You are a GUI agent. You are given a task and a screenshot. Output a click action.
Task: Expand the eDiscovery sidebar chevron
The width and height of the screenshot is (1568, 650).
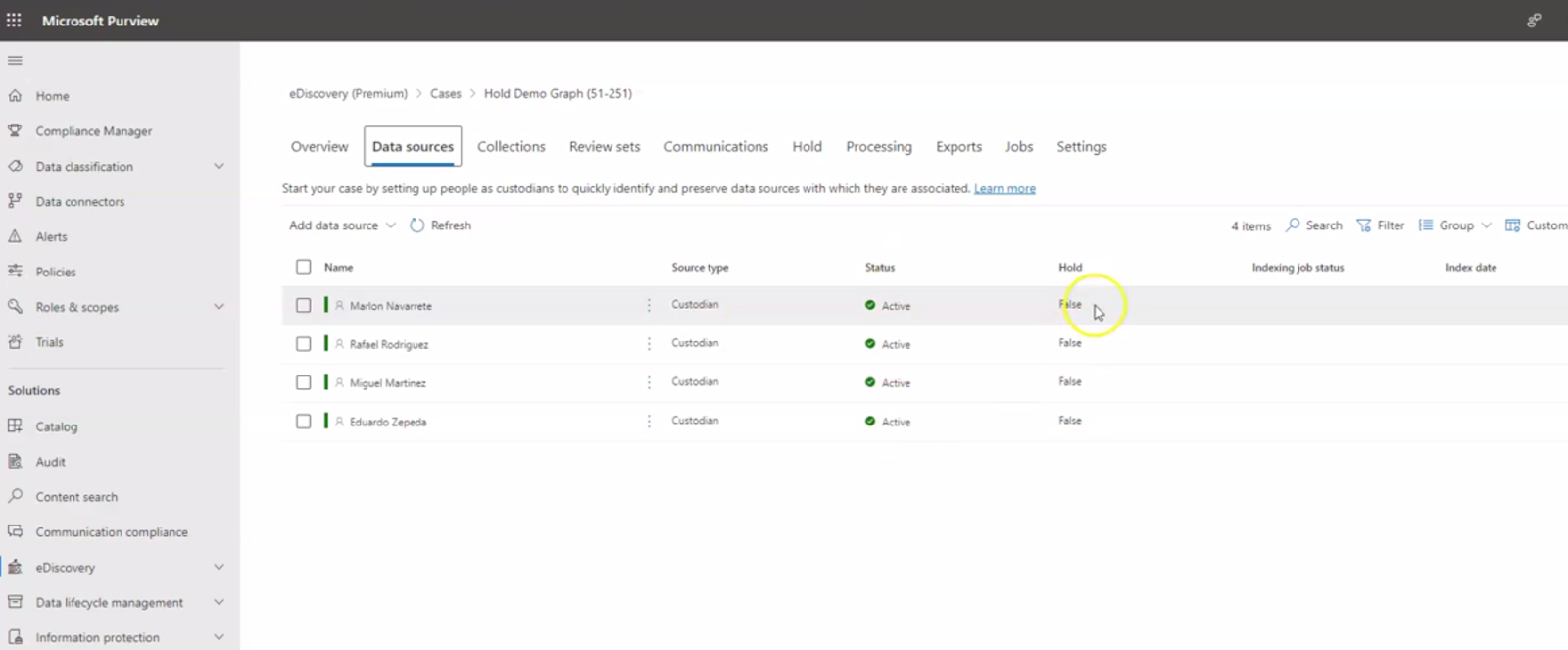point(220,567)
